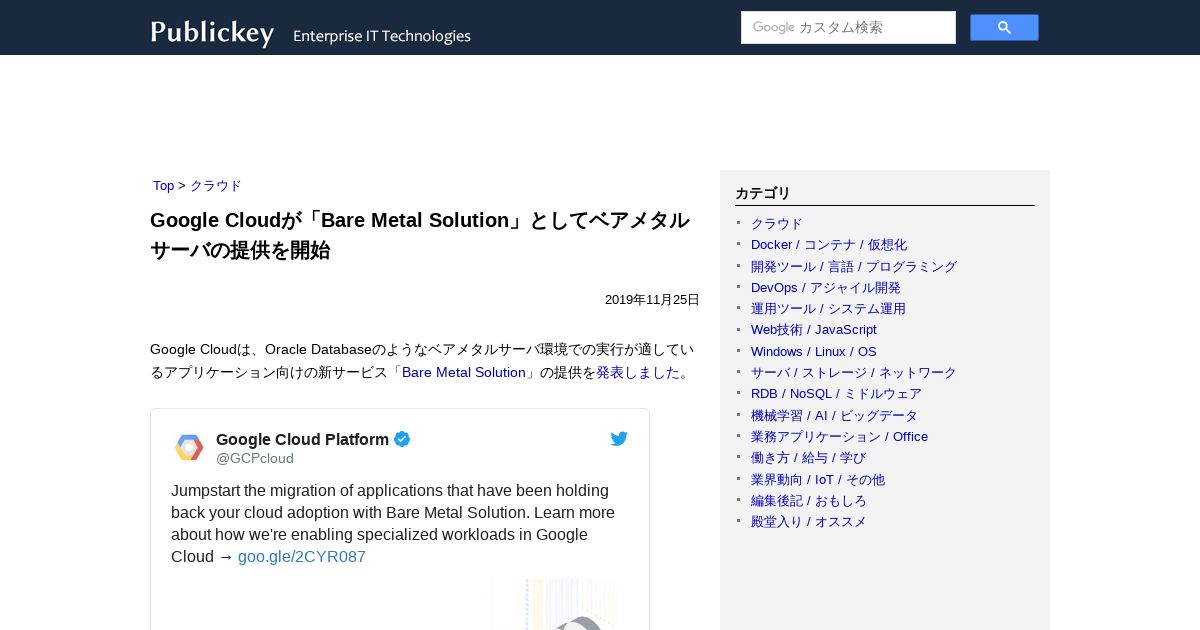Viewport: 1200px width, 630px height.
Task: Click the verified badge next to Google Cloud Platform
Action: coord(402,439)
